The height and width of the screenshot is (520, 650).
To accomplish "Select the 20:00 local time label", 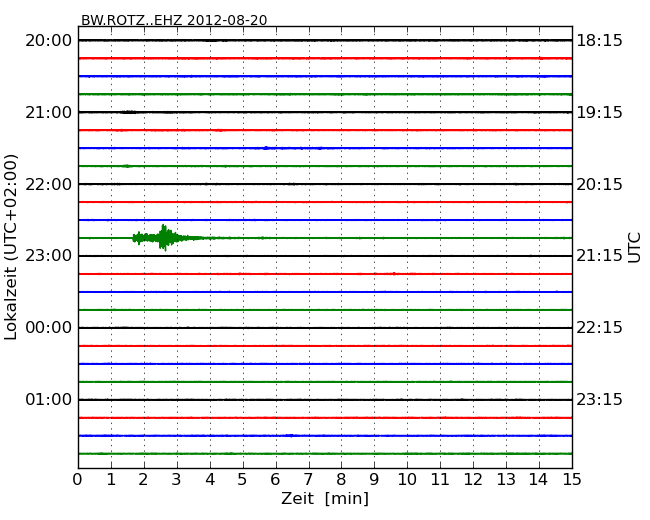I will point(49,41).
